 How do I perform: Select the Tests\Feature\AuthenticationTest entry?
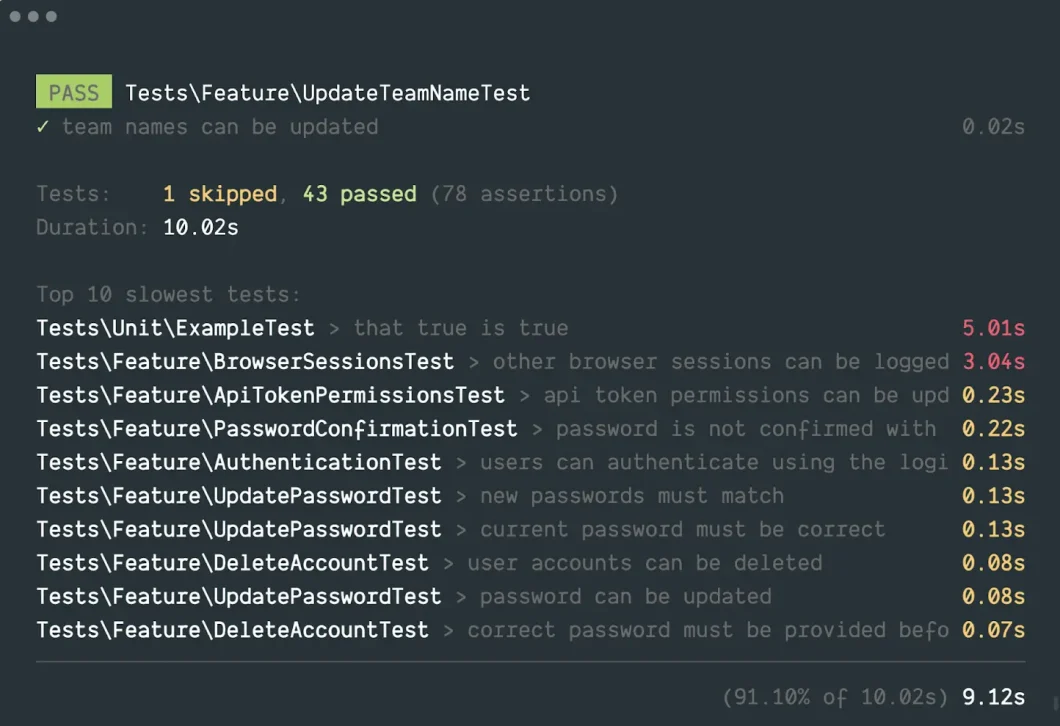coord(238,463)
